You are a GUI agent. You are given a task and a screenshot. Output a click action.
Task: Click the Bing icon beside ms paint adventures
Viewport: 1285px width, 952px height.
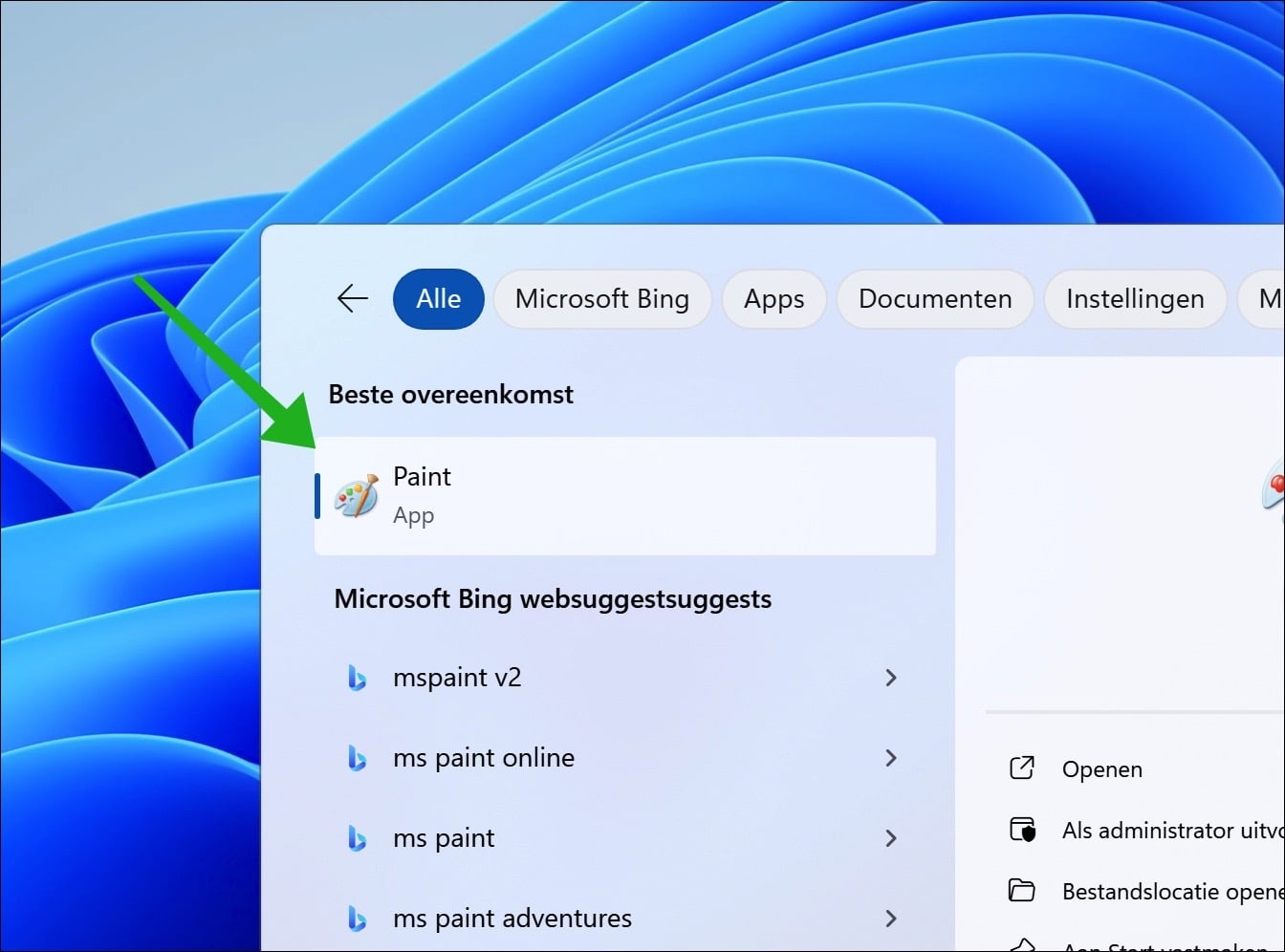click(x=358, y=919)
